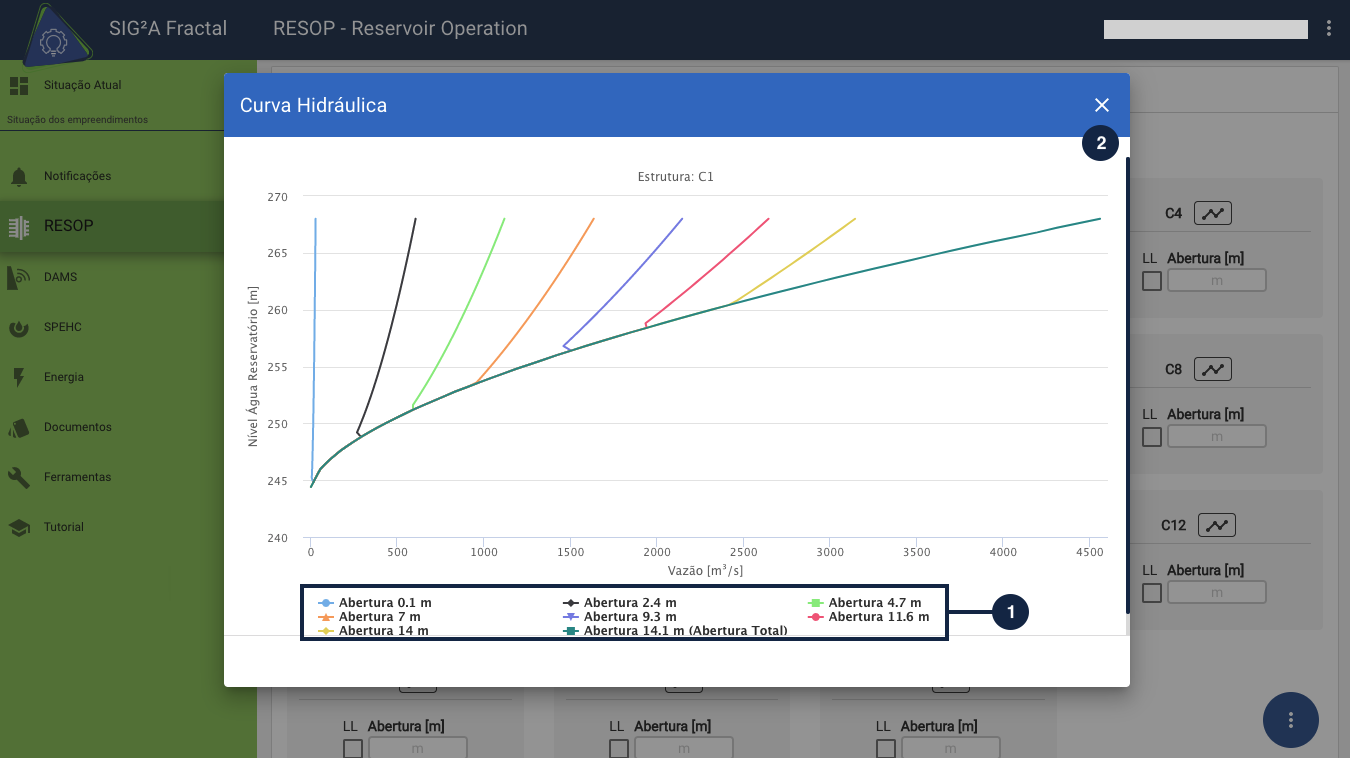
Task: Select Situação Atual in the sidebar
Action: point(82,85)
